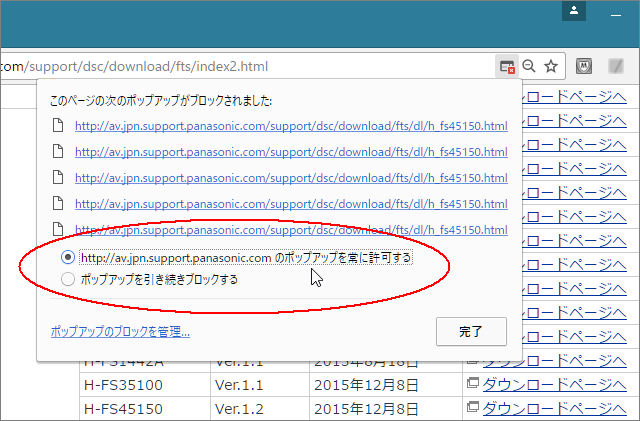Bookmark this page with the star icon

pyautogui.click(x=551, y=66)
